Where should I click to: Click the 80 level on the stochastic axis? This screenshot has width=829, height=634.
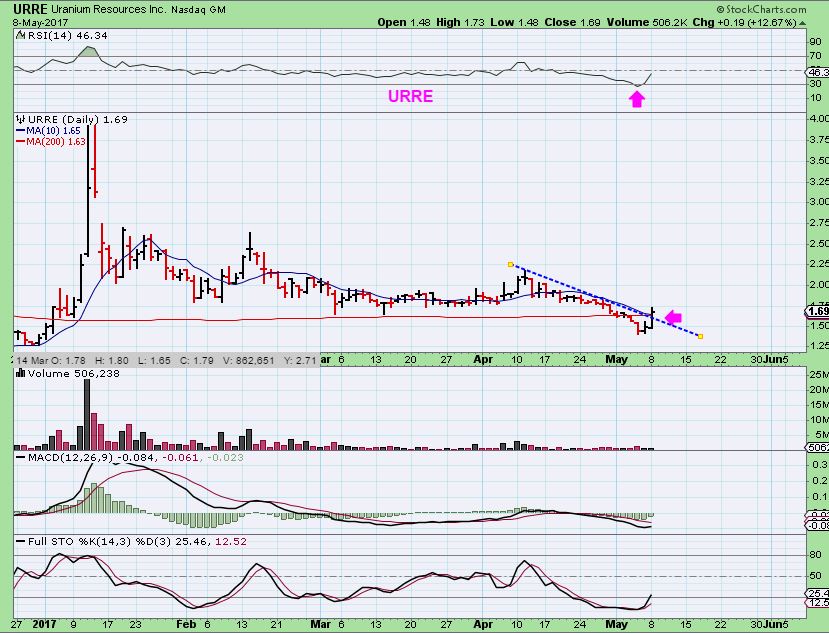(815, 555)
